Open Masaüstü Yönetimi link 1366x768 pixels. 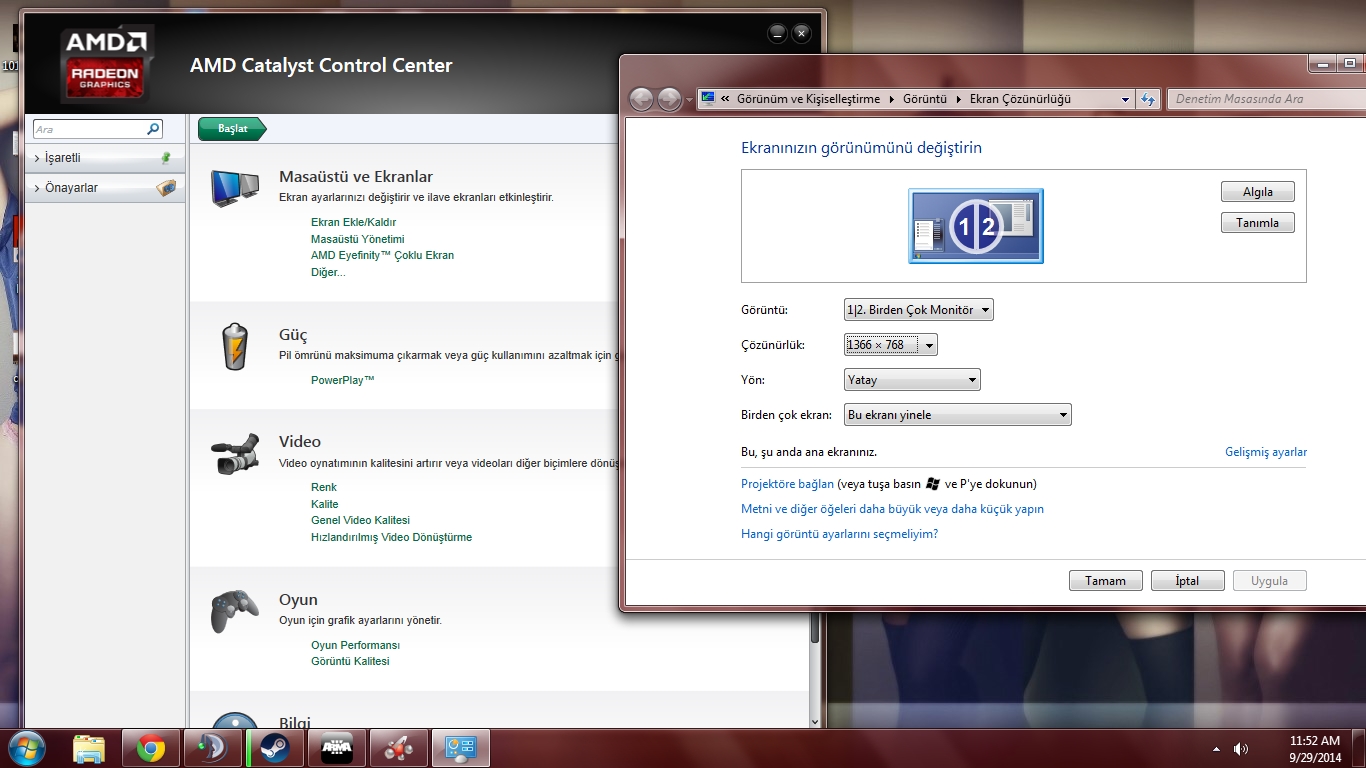357,239
